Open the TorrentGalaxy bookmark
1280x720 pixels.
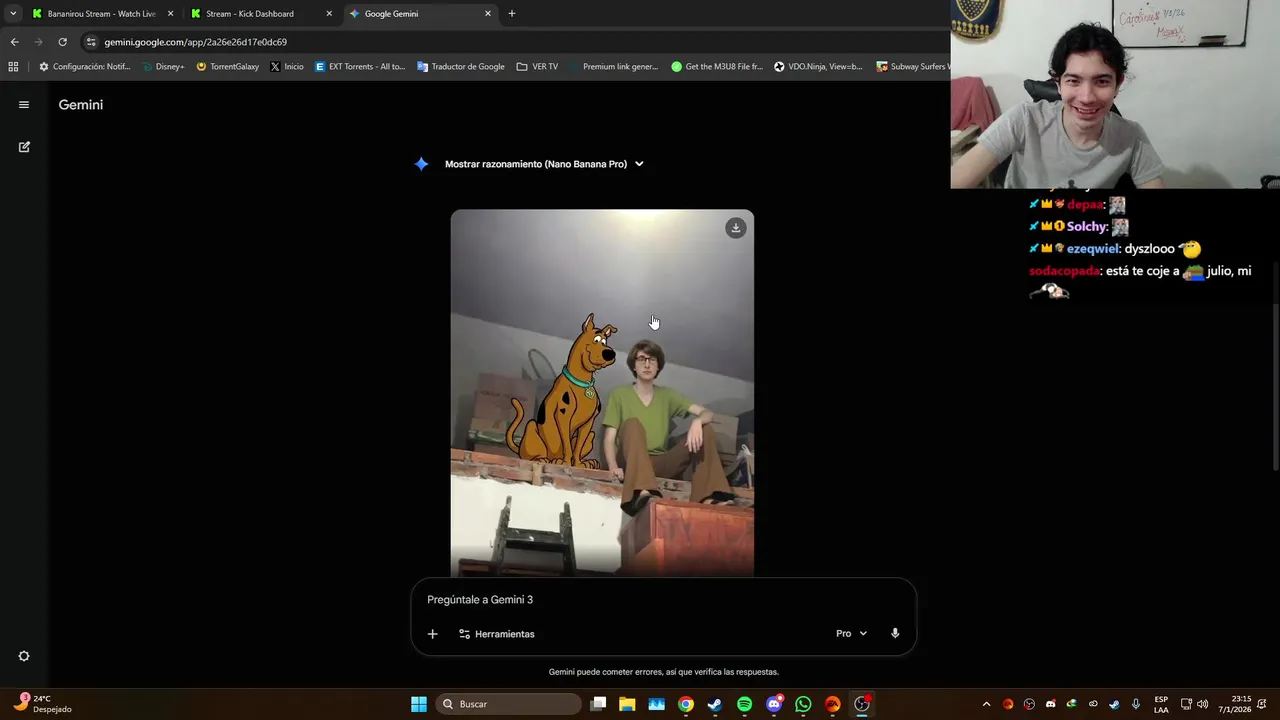coord(227,67)
